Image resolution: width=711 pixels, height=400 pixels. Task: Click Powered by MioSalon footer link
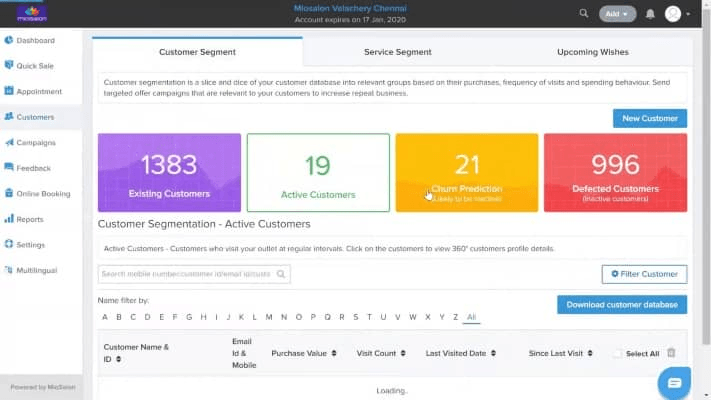pos(43,387)
